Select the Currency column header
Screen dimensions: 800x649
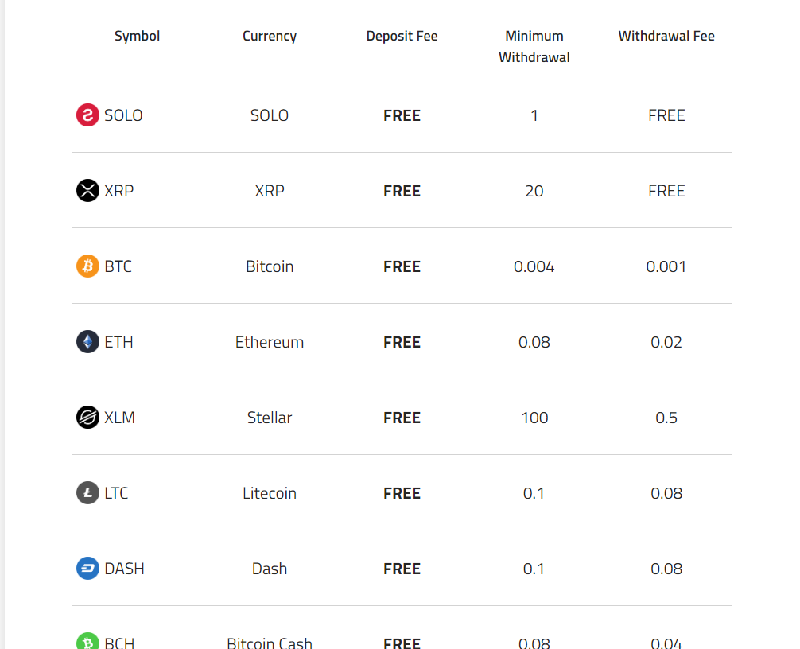pyautogui.click(x=269, y=36)
